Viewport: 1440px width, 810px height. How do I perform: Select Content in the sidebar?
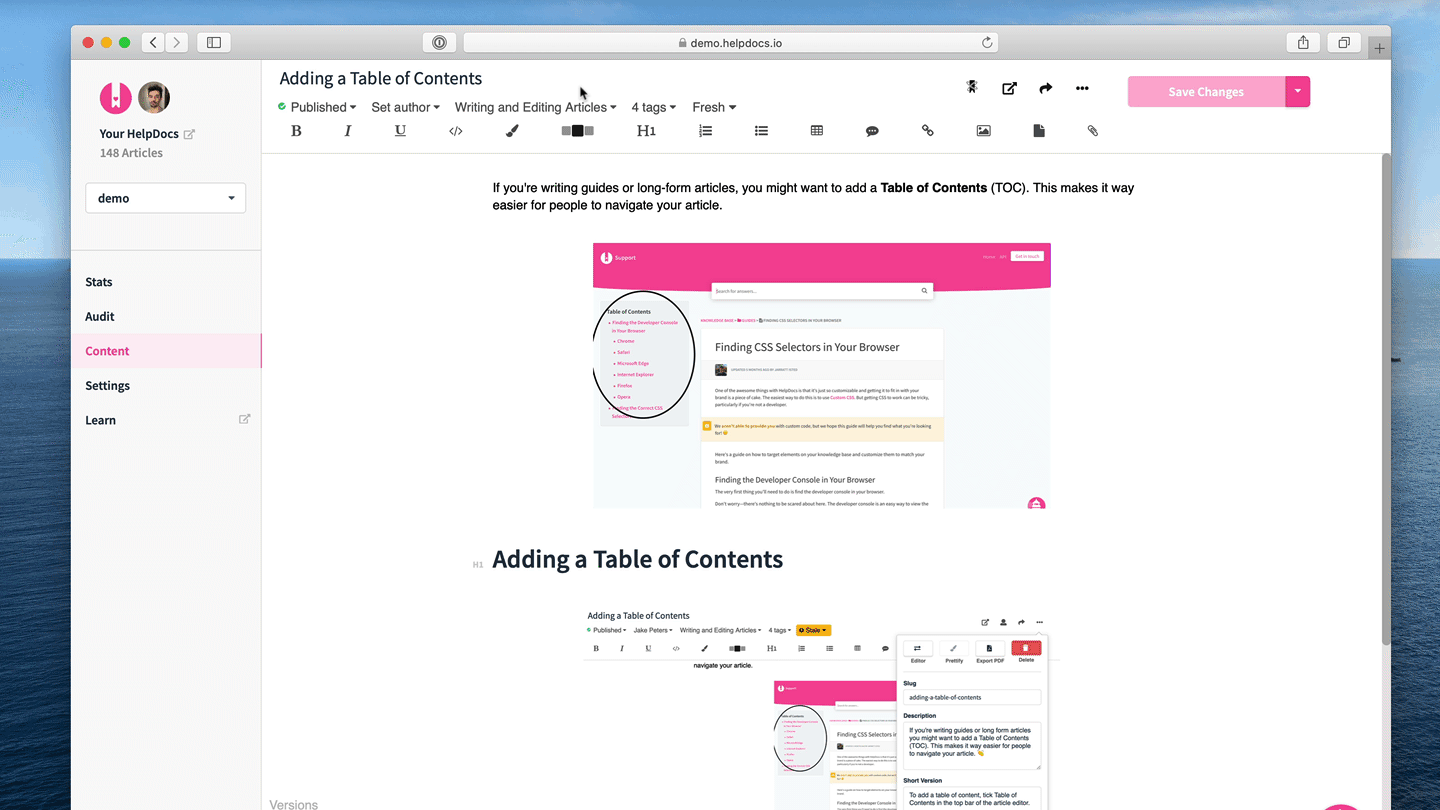pyautogui.click(x=166, y=351)
